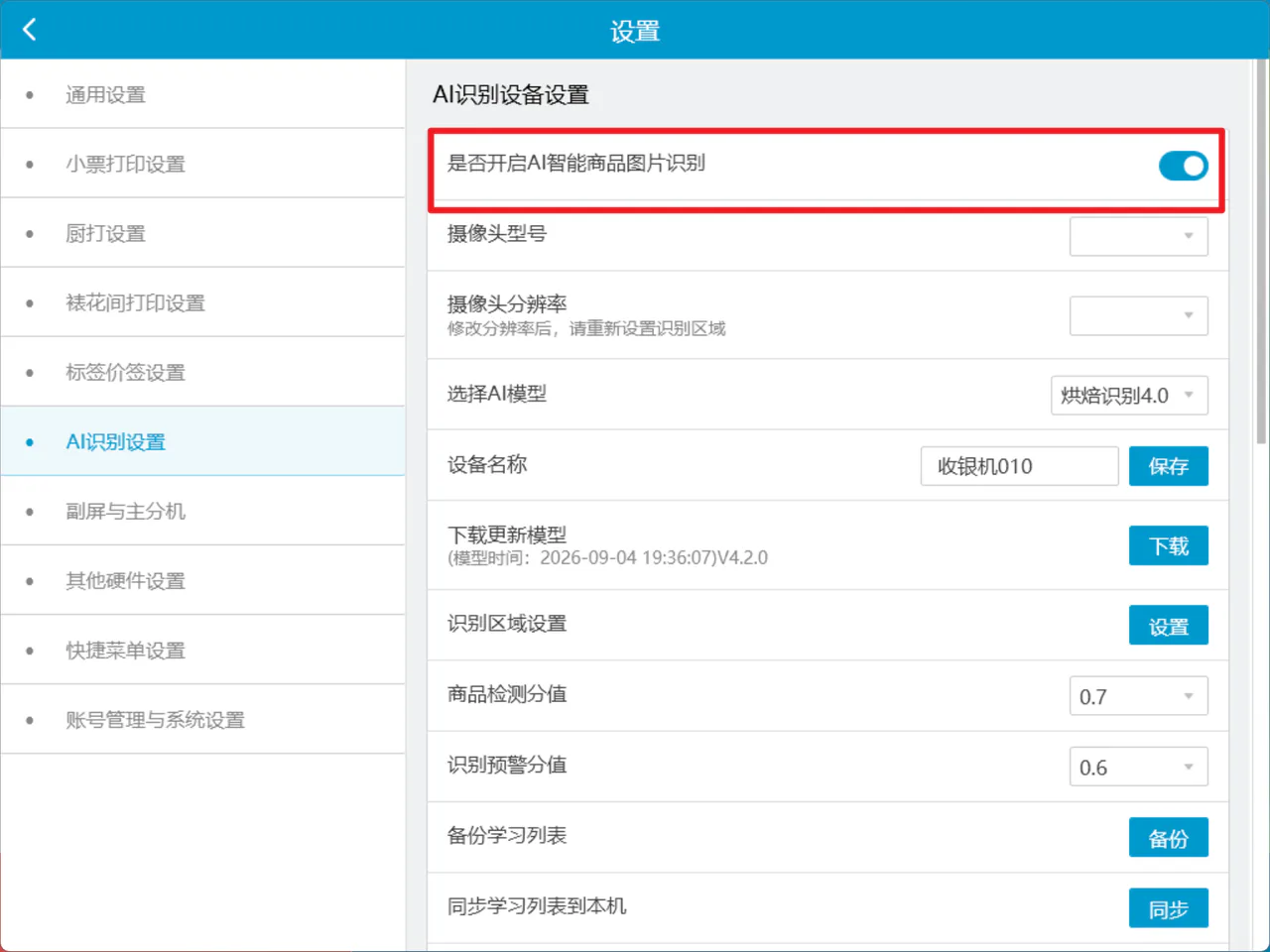Click the 设置 title in the header
The width and height of the screenshot is (1270, 952).
click(x=635, y=31)
